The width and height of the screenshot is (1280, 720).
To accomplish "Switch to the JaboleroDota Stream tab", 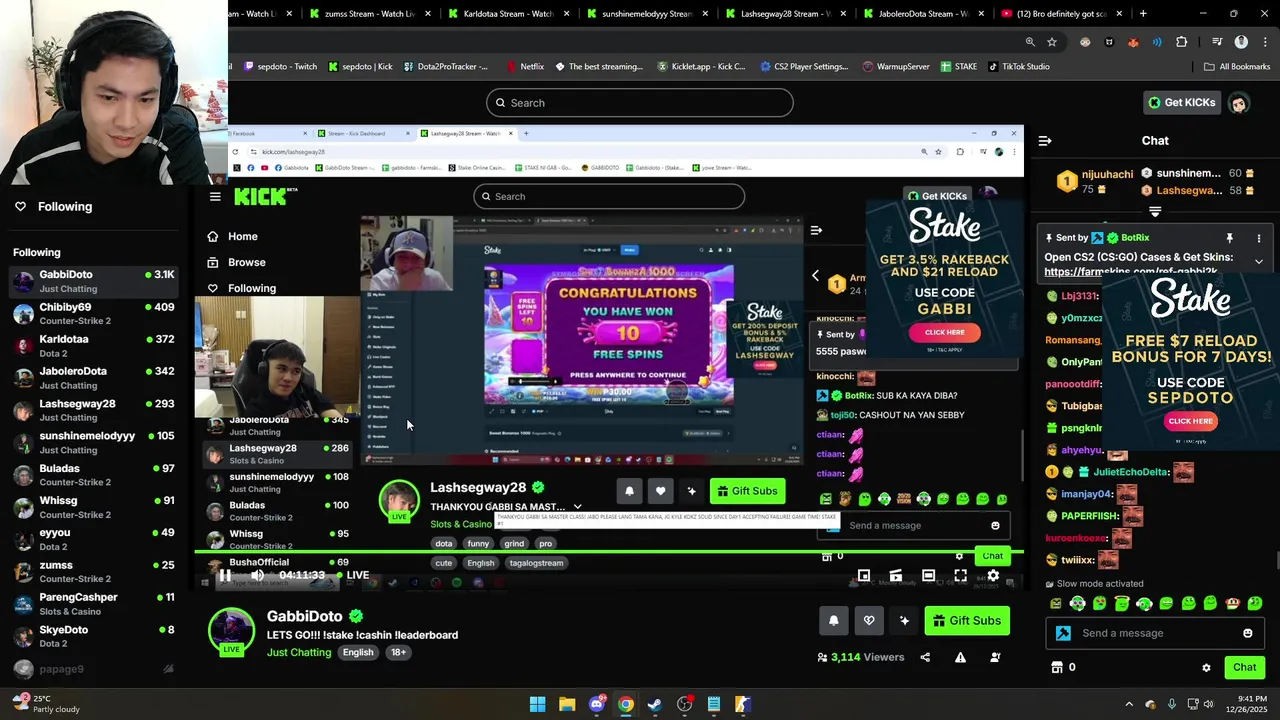I will pos(926,14).
